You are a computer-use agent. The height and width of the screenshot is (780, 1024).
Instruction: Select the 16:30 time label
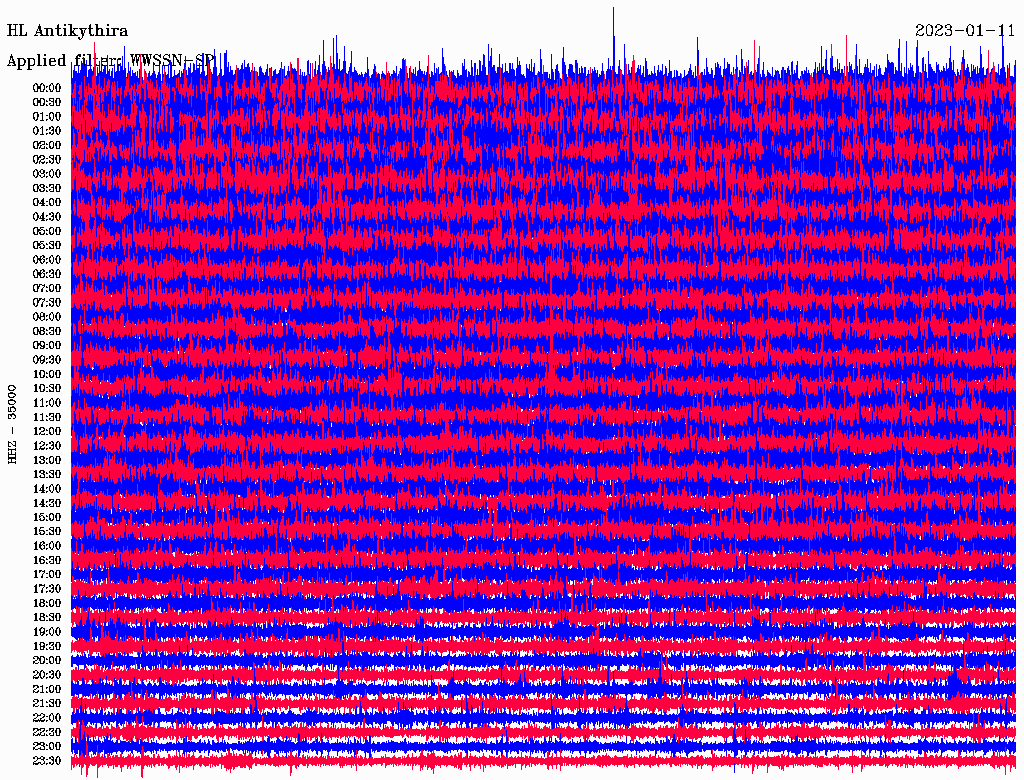(47, 561)
